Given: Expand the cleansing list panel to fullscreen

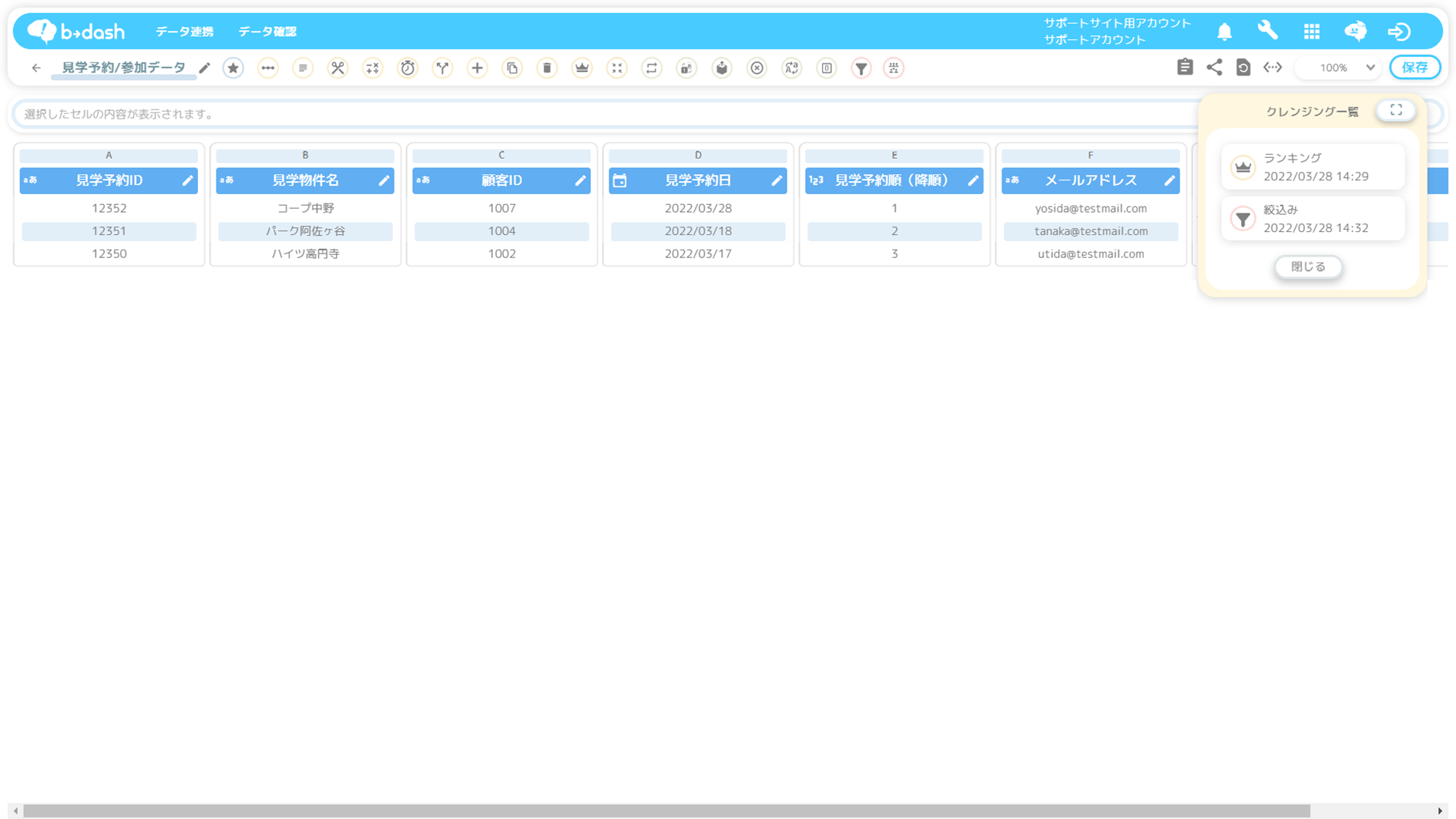Looking at the screenshot, I should pos(1395,111).
